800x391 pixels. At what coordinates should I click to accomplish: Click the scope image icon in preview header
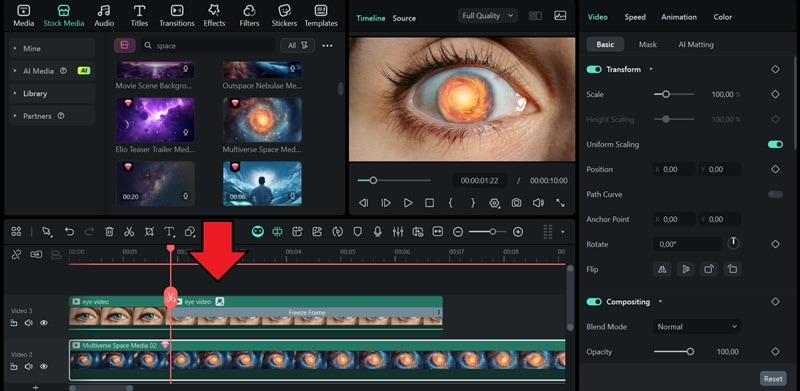pos(560,16)
